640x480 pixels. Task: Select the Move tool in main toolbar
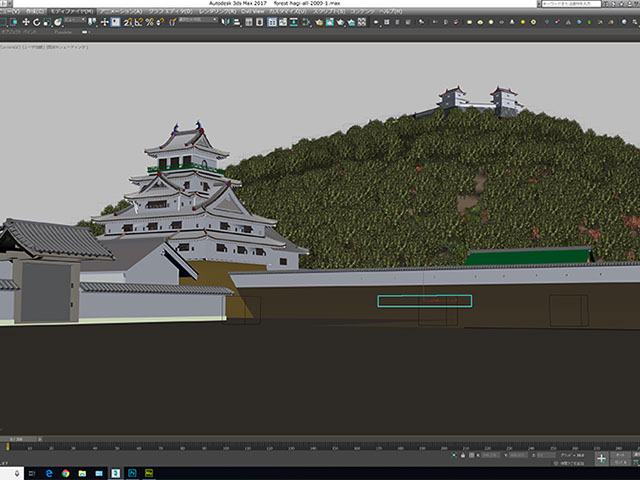coord(26,22)
